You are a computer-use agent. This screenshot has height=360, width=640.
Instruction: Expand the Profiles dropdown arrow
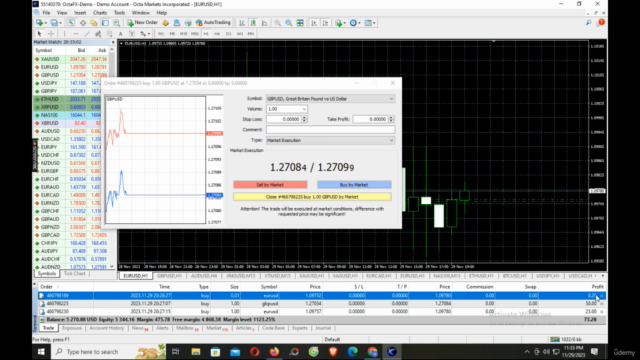tap(60, 23)
